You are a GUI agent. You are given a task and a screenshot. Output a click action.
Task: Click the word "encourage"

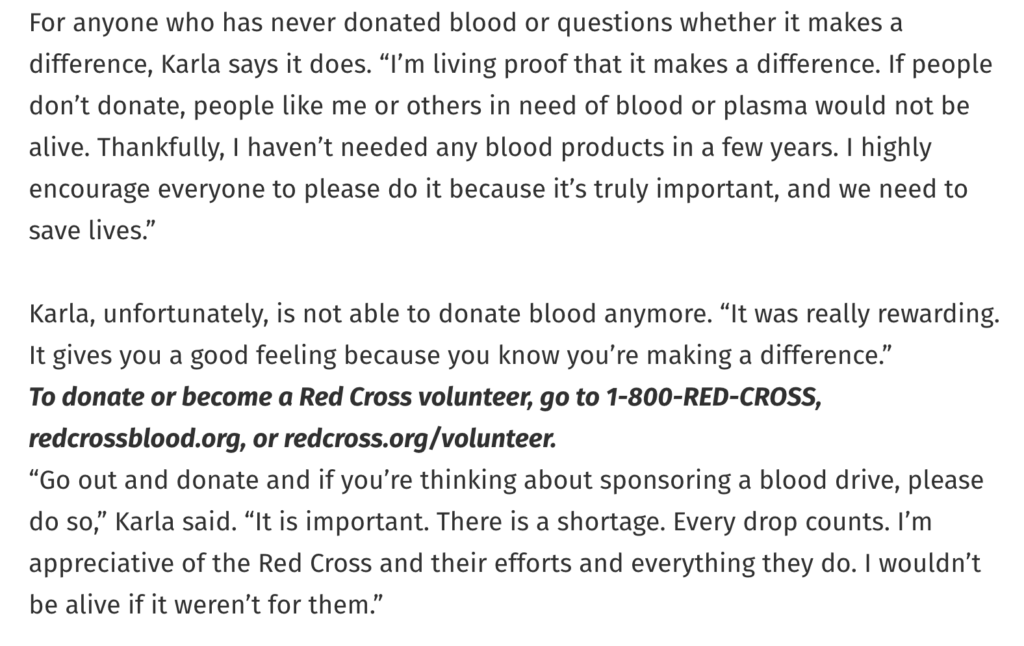pyautogui.click(x=89, y=189)
